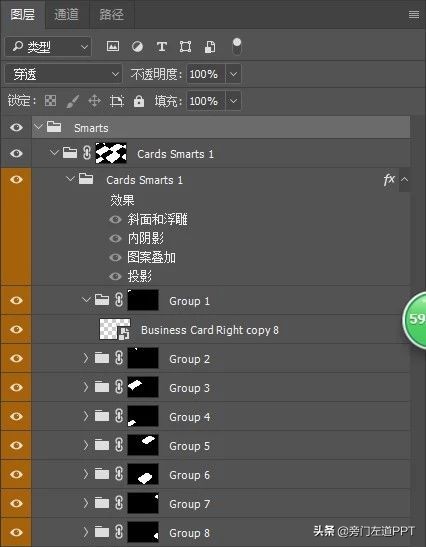
Task: Click mask link icon on Group 6
Action: [x=119, y=474]
